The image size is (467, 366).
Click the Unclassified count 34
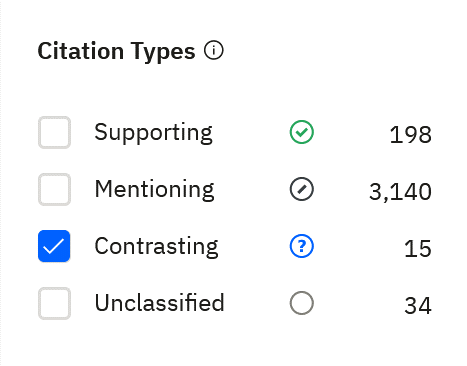point(418,306)
